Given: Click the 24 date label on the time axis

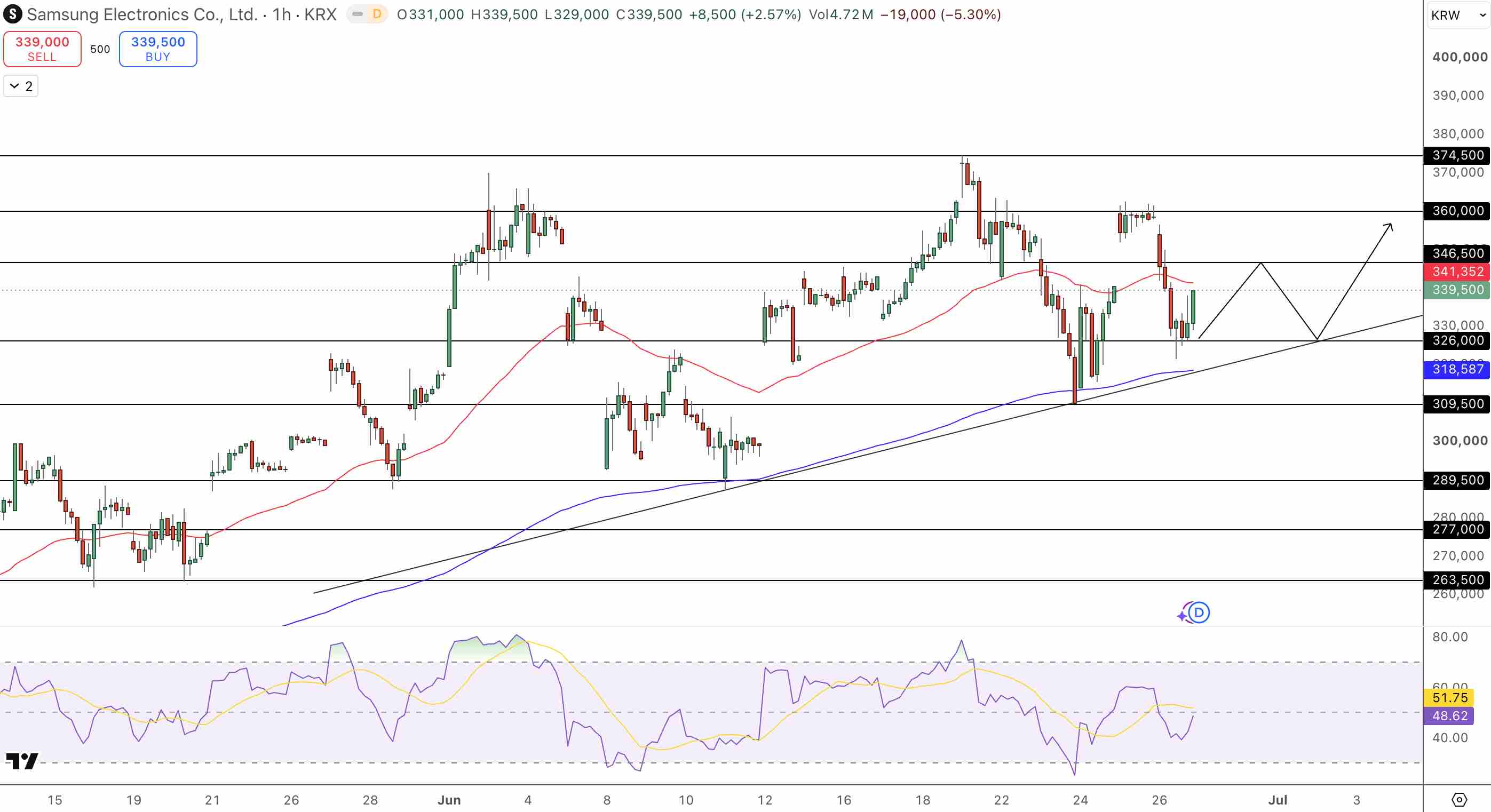Looking at the screenshot, I should click(x=1081, y=800).
